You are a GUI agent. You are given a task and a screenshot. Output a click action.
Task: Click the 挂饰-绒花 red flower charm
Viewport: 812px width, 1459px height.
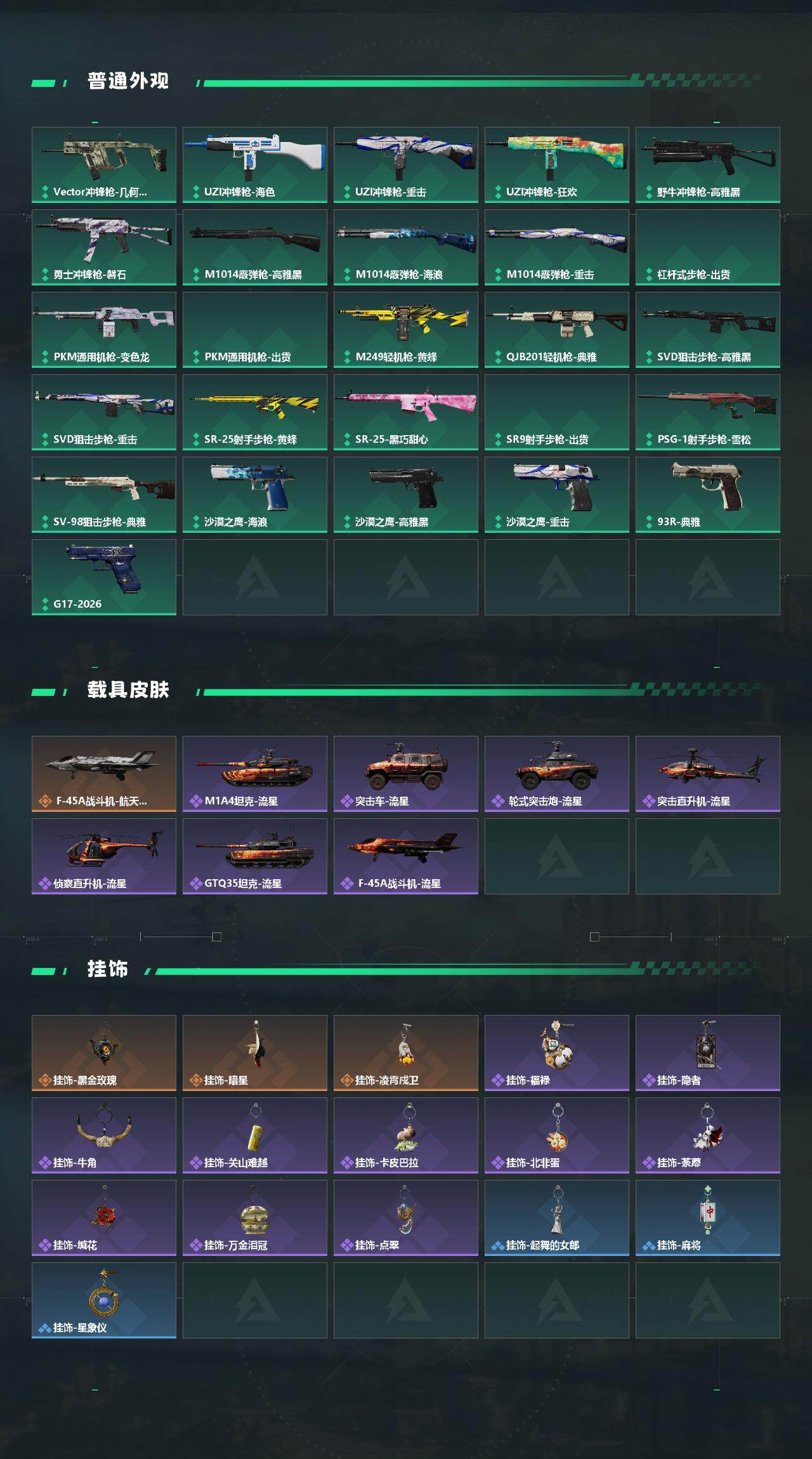click(104, 1218)
